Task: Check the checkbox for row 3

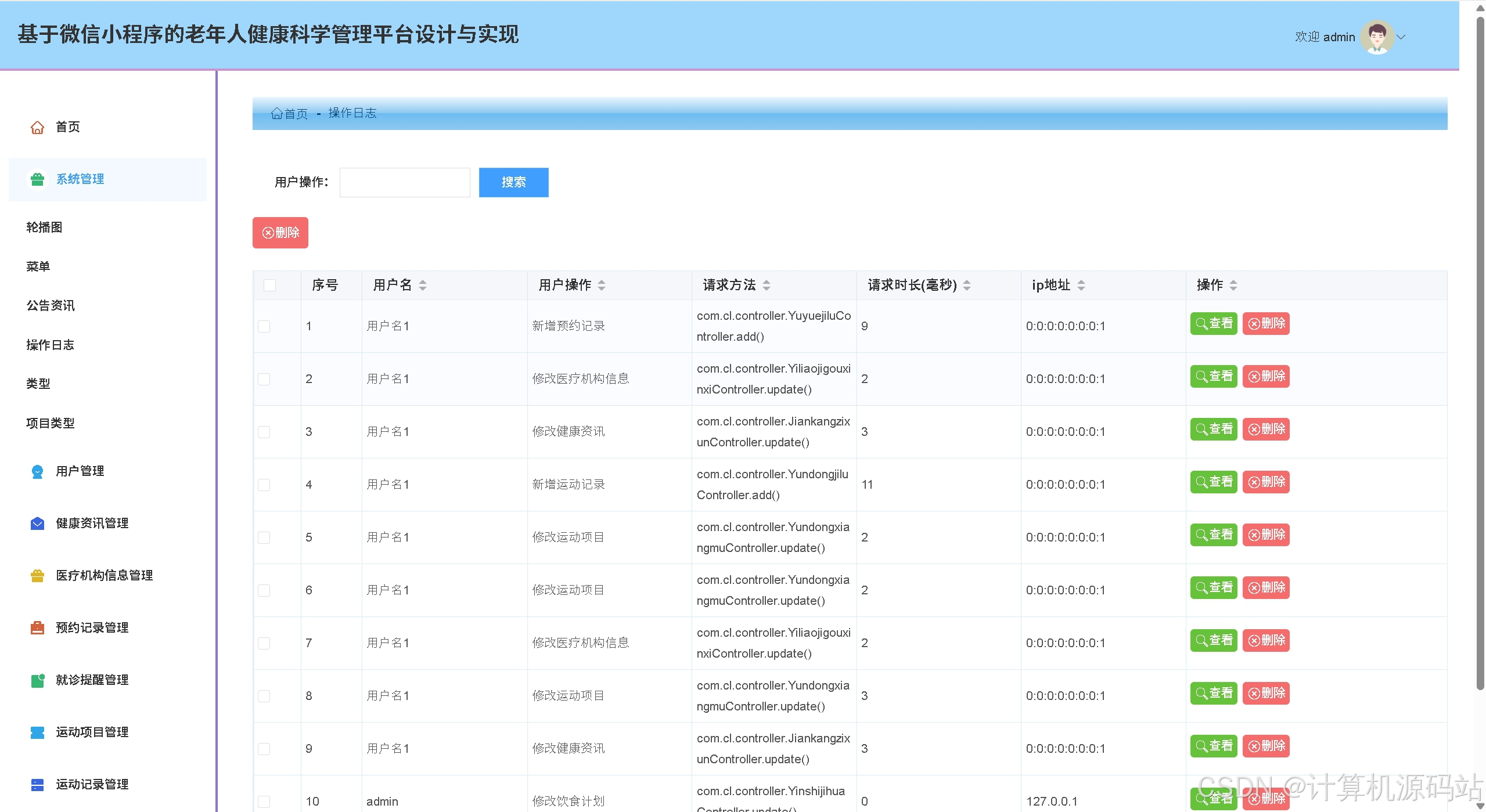Action: coord(264,432)
